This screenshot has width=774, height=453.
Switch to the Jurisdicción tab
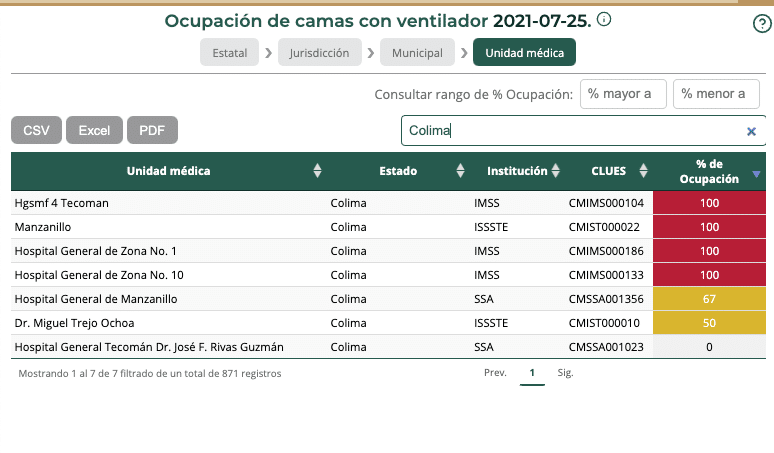(x=320, y=53)
